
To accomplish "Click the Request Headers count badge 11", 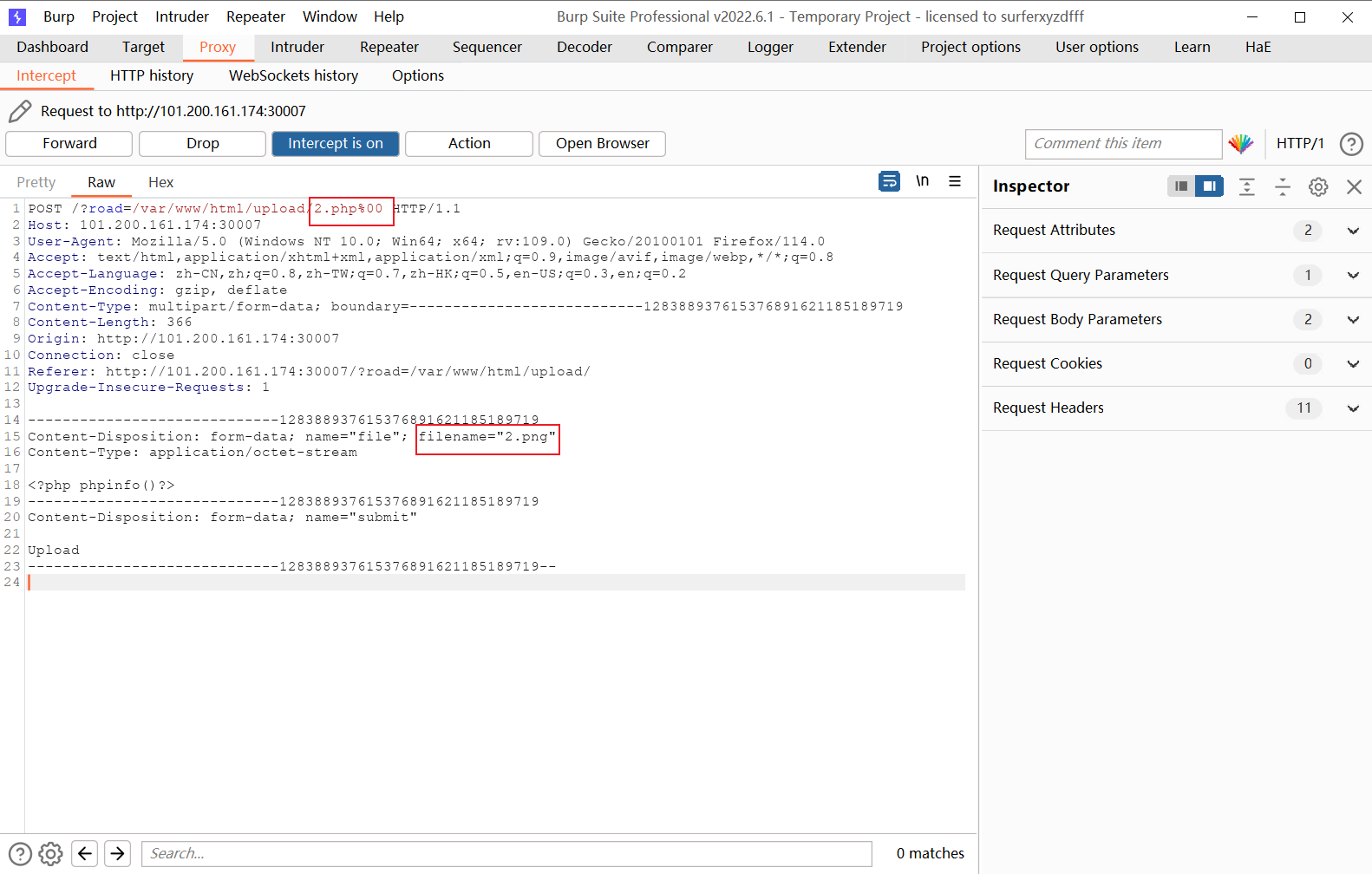I will click(1303, 408).
